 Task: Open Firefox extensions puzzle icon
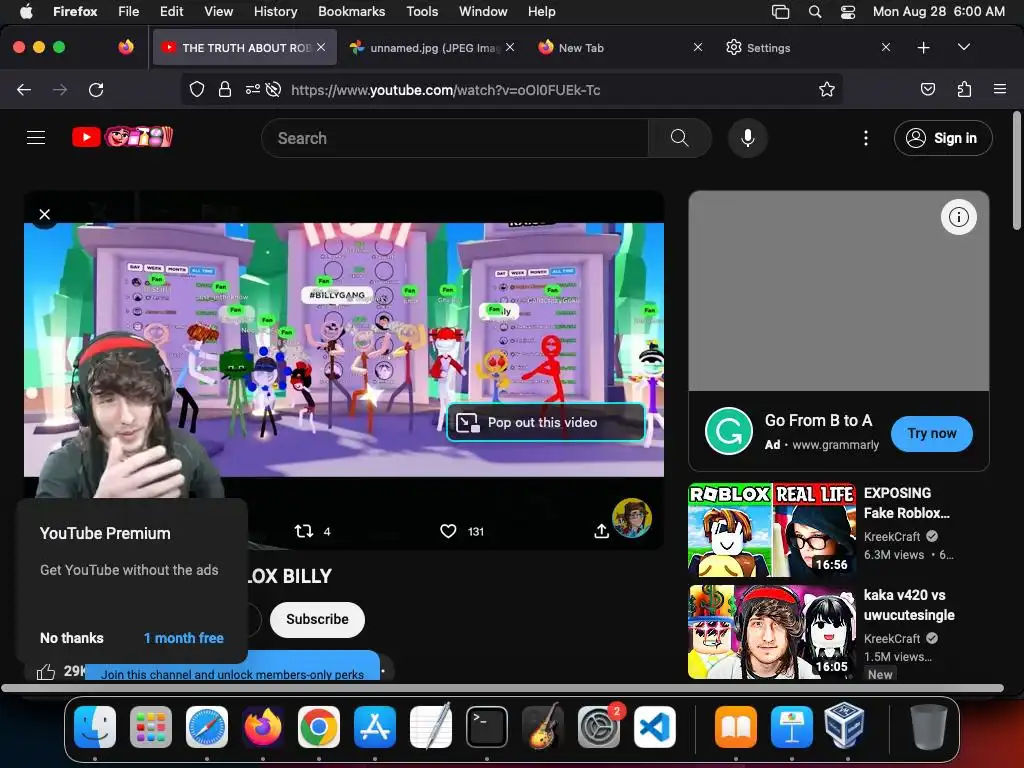click(964, 89)
